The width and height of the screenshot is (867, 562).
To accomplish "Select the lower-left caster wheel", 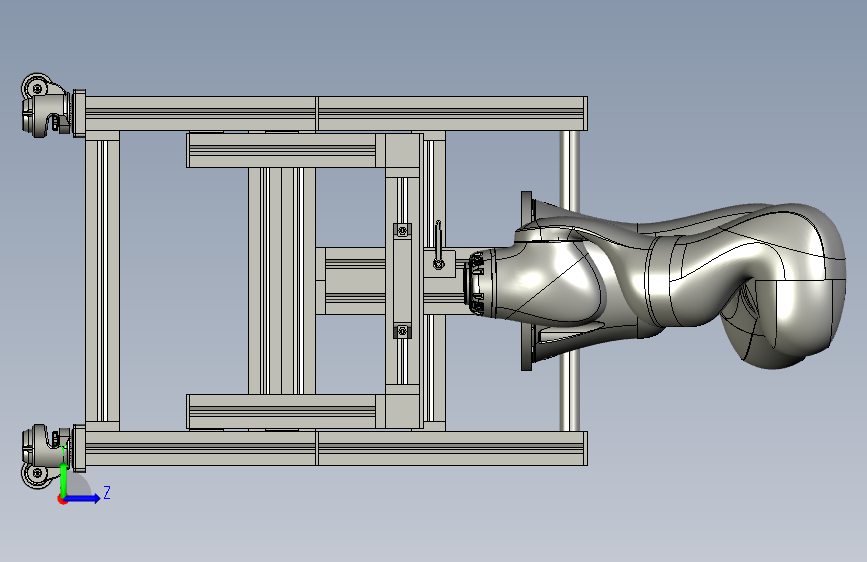I will (x=44, y=456).
